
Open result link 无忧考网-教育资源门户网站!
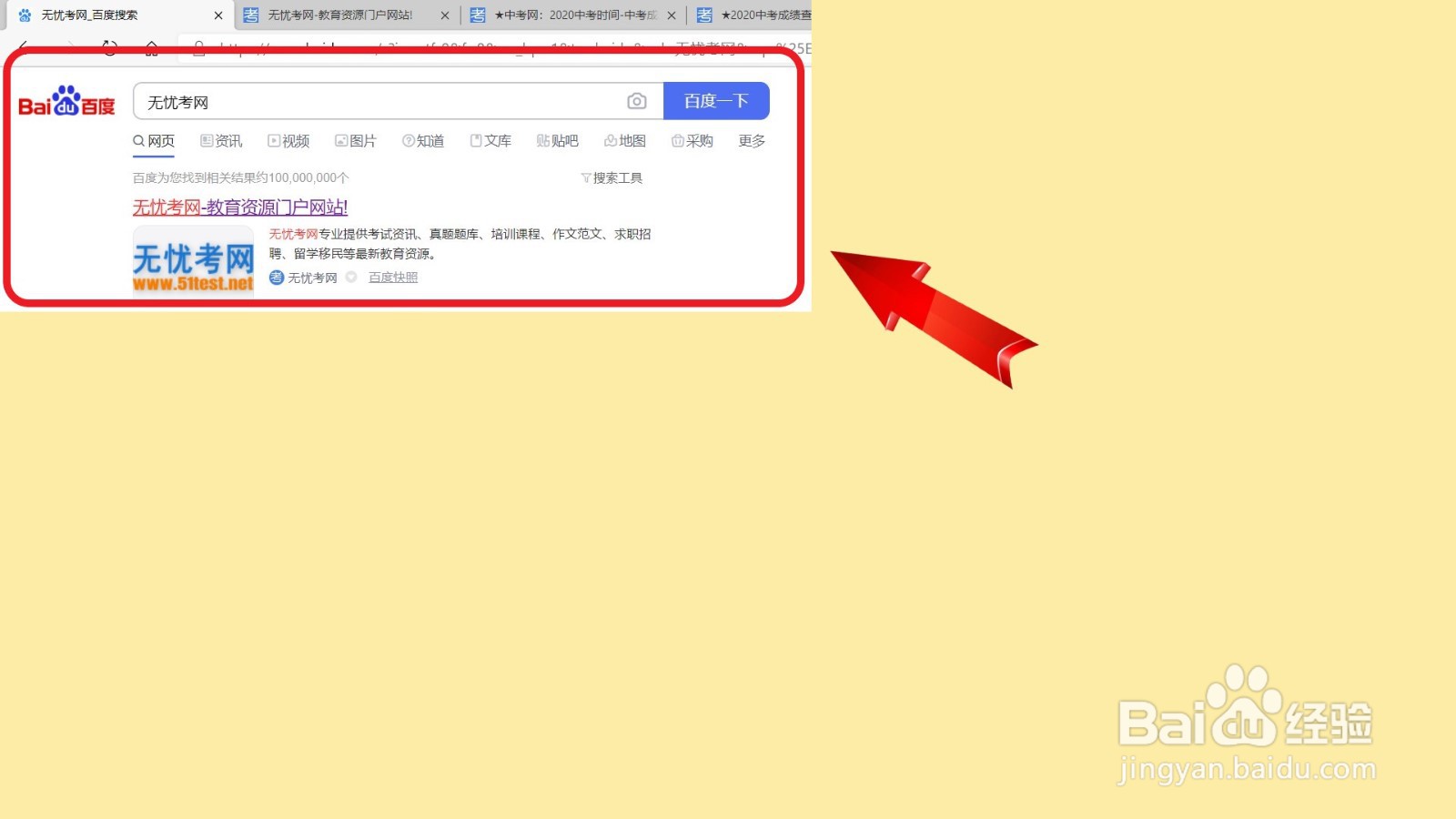[x=240, y=207]
